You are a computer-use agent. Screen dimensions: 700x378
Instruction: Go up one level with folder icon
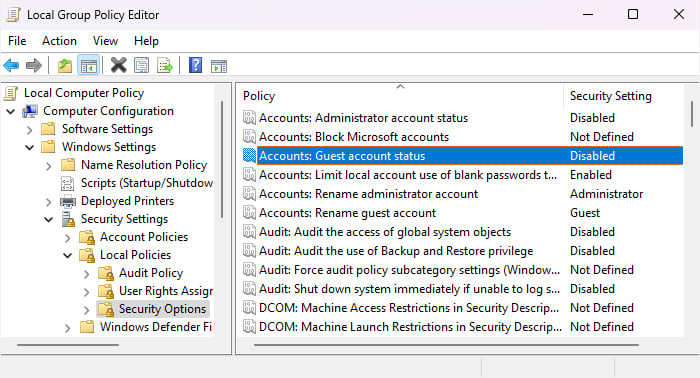click(x=65, y=66)
